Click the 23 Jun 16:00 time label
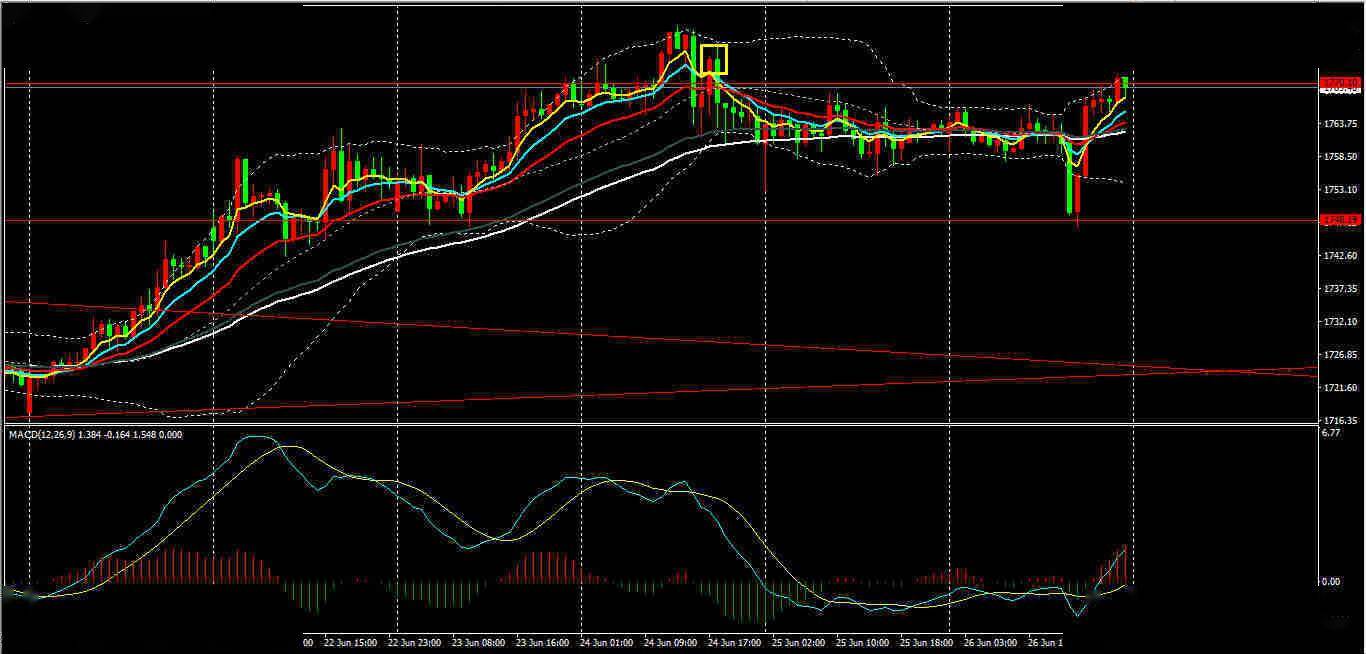 pyautogui.click(x=543, y=643)
